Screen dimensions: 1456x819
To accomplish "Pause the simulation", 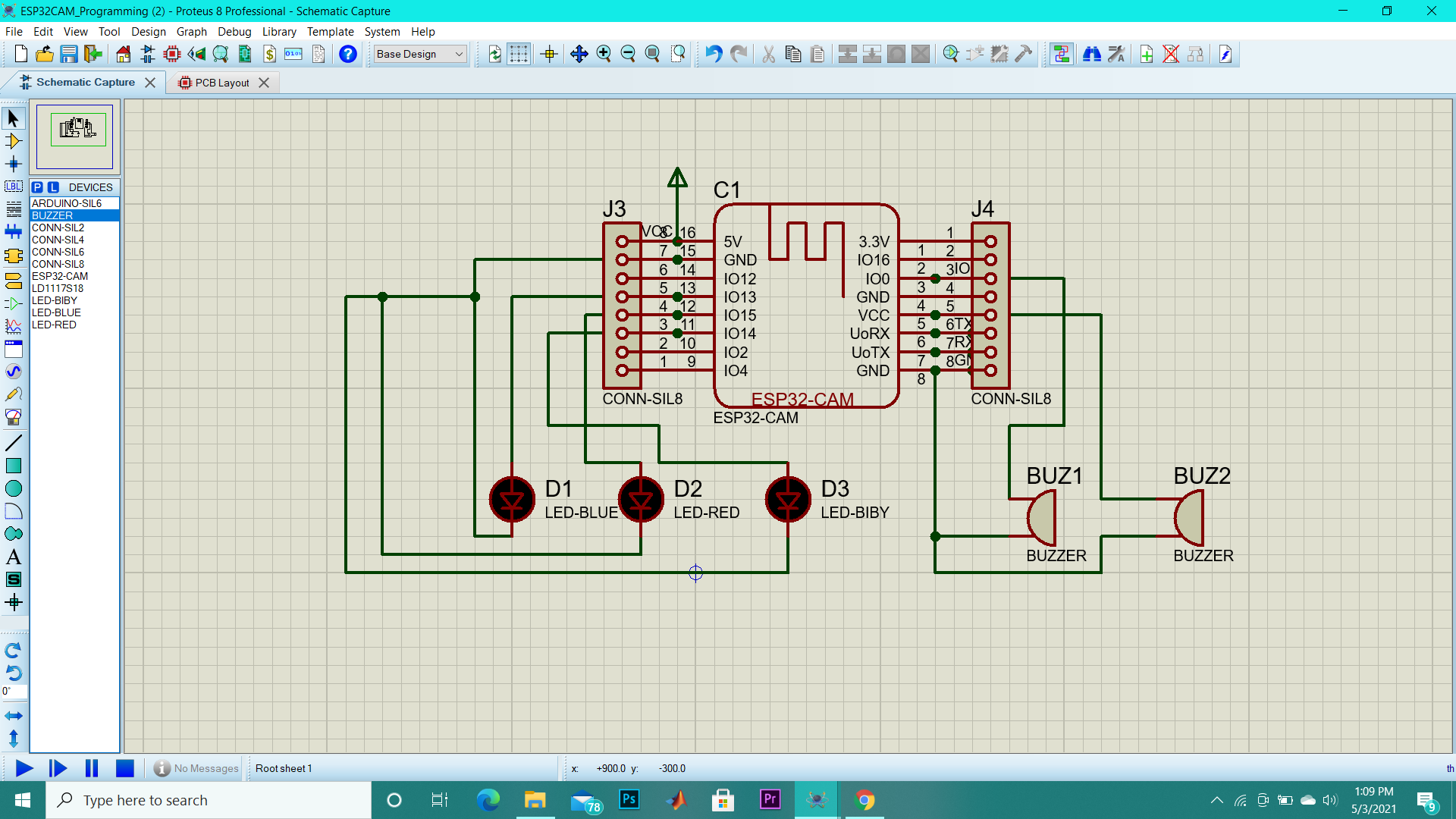I will (91, 768).
